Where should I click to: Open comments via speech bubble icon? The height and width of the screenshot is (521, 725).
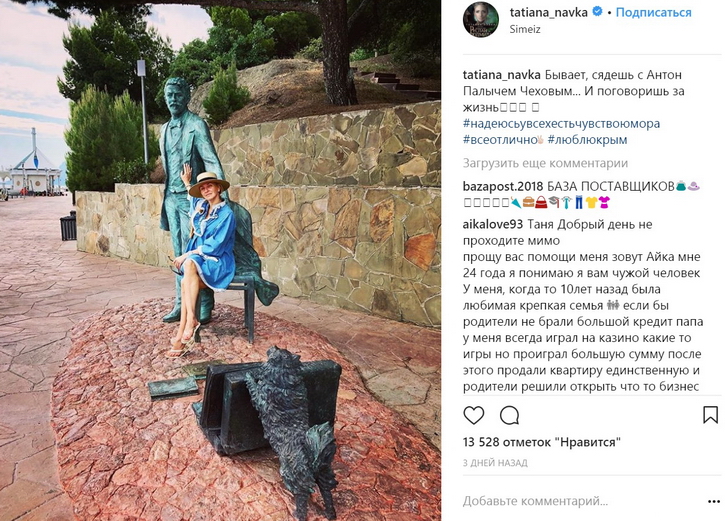click(509, 415)
